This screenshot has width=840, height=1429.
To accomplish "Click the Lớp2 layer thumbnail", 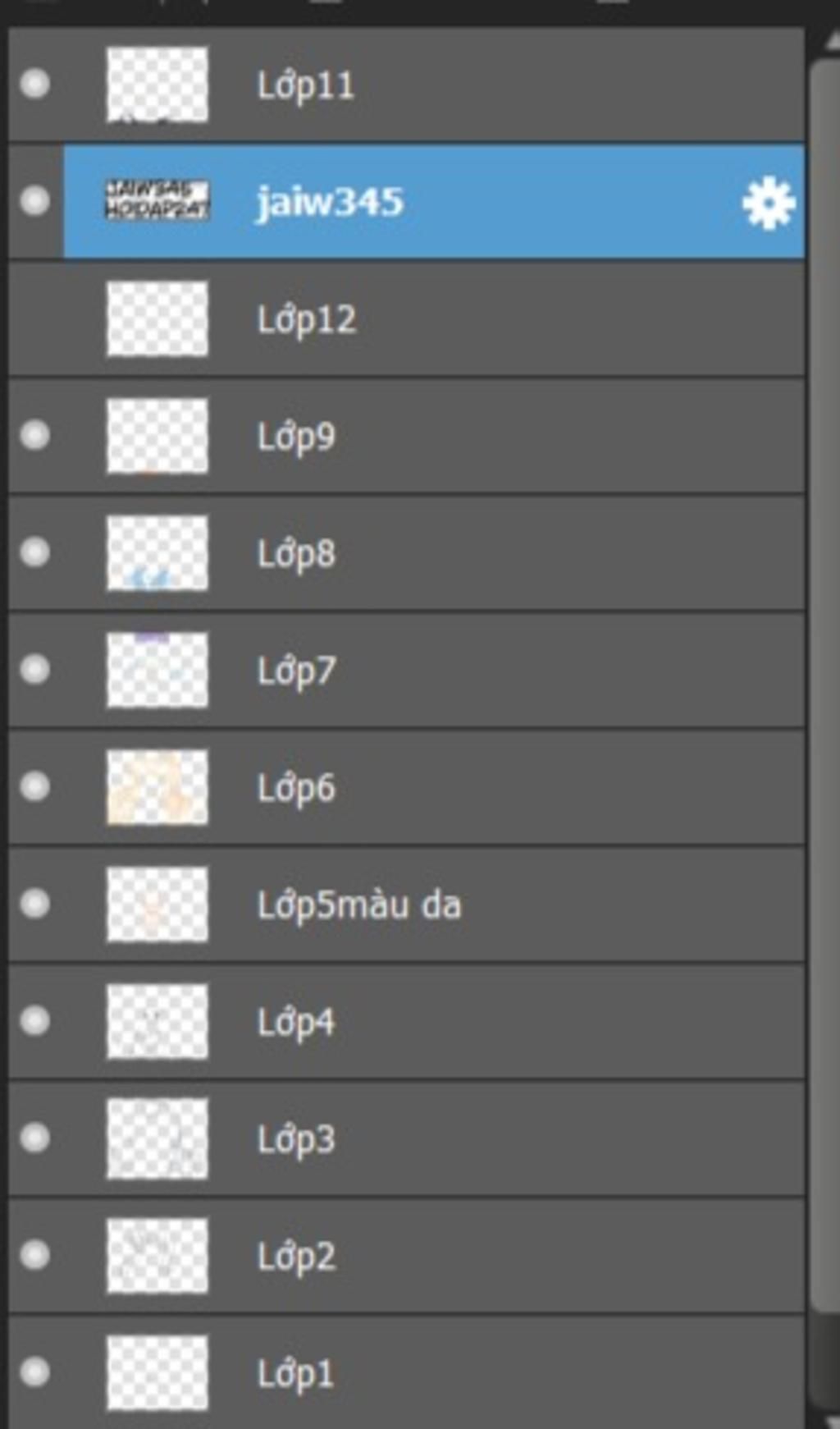I will tap(157, 1255).
